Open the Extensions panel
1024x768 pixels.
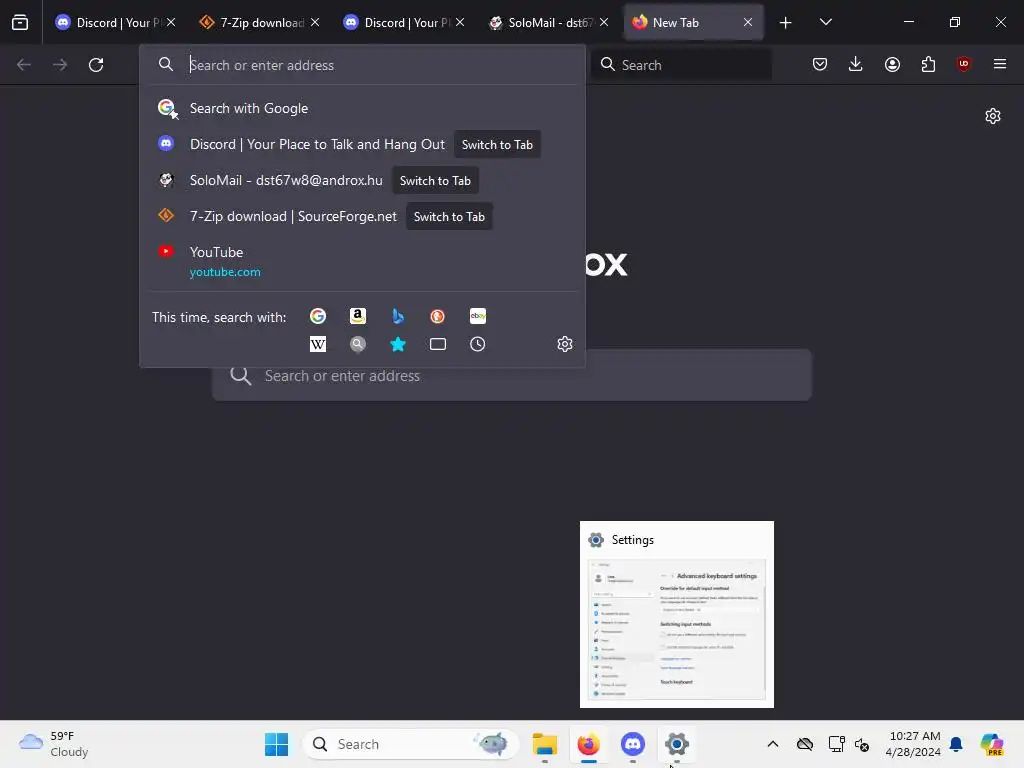pos(928,64)
